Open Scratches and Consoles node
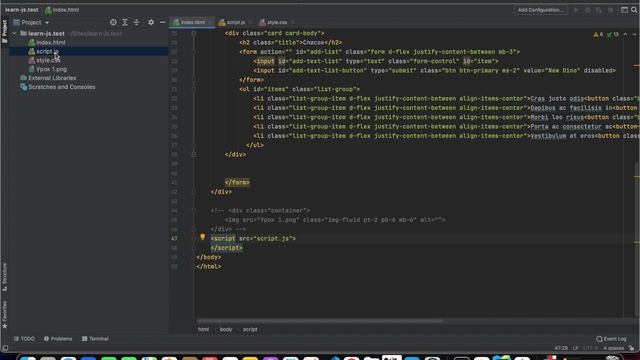 tap(58, 87)
